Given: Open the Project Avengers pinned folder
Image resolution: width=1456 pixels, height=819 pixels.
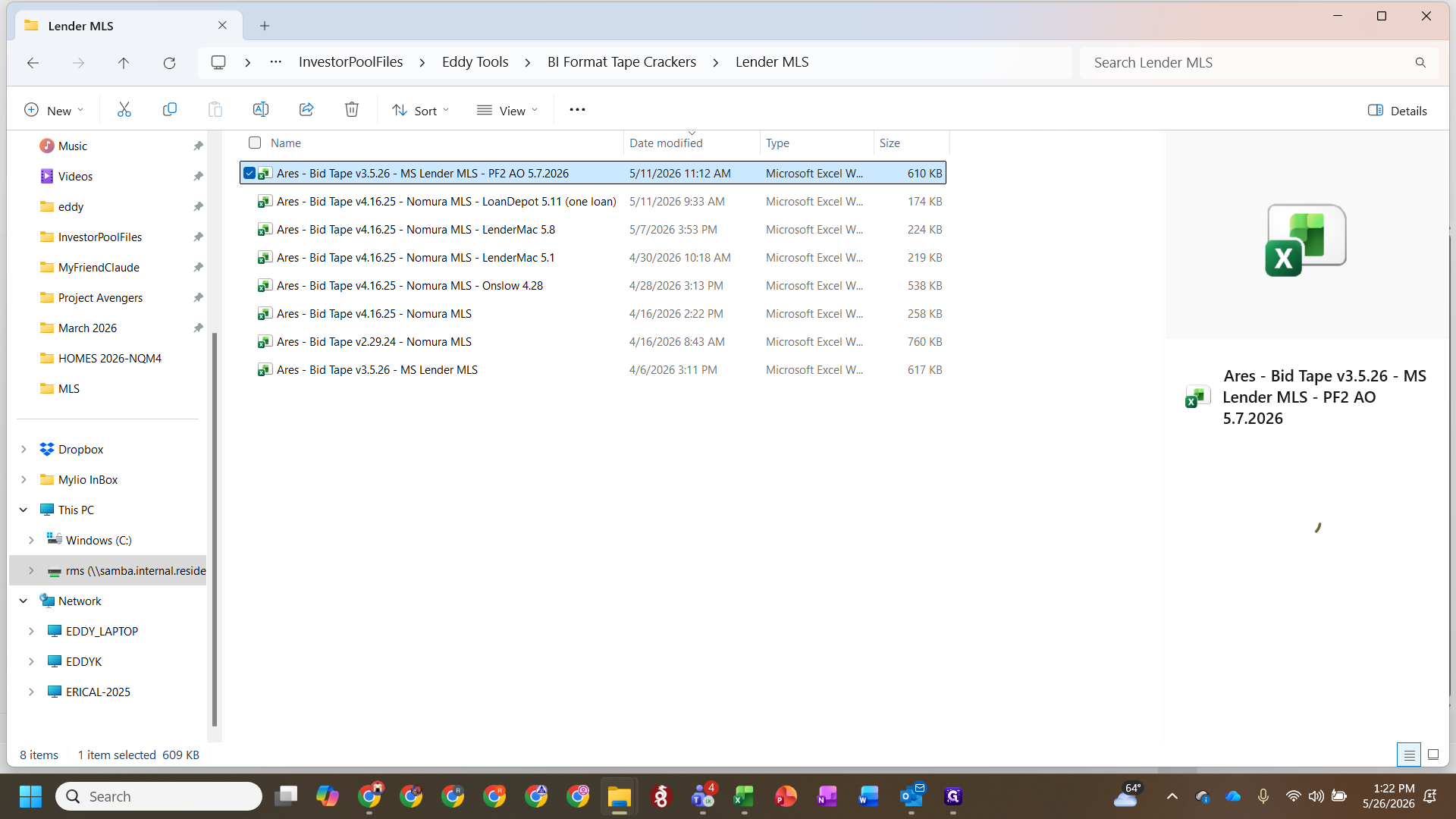Looking at the screenshot, I should pos(100,298).
